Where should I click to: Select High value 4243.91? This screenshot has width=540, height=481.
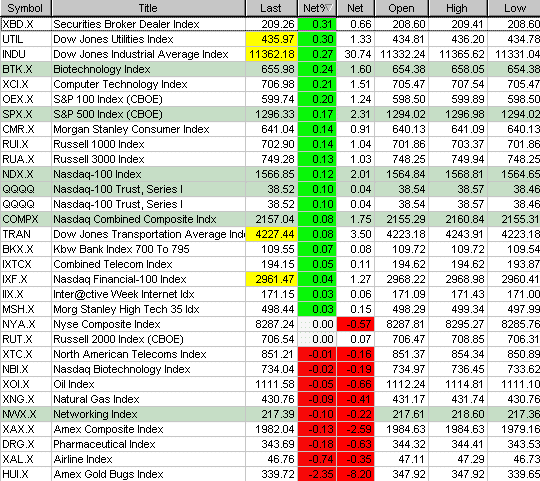pos(458,234)
